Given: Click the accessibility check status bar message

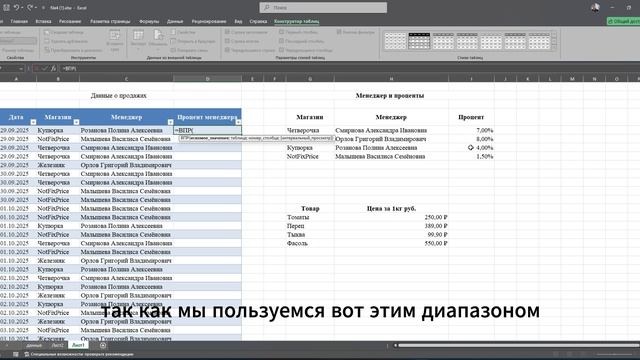Looking at the screenshot, I should pos(79,354).
